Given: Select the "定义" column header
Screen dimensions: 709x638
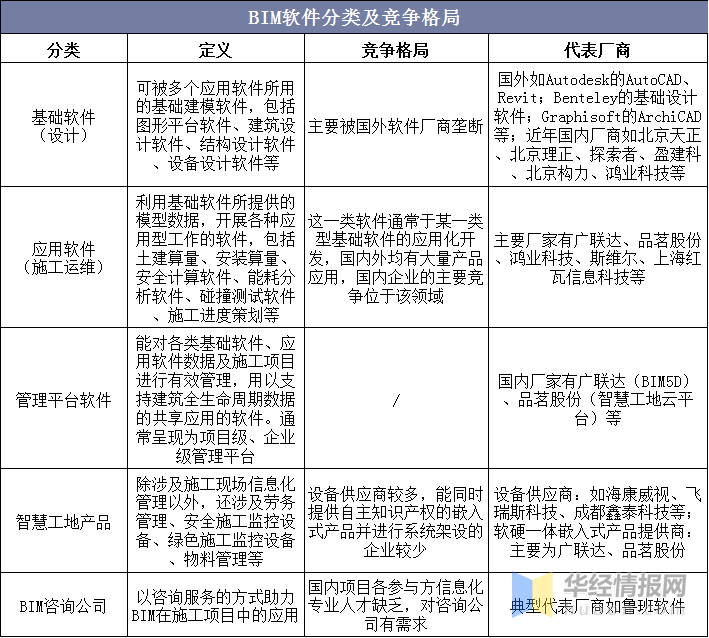Looking at the screenshot, I should coord(216,50).
